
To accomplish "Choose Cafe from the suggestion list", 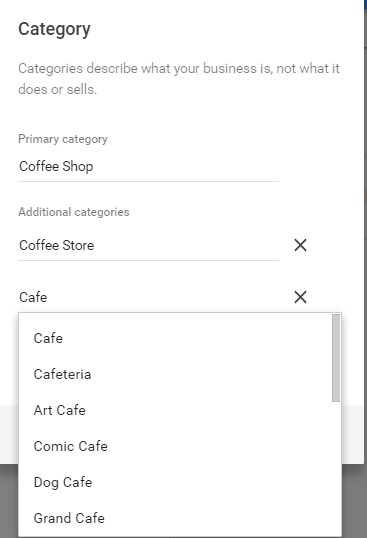I will (x=175, y=338).
